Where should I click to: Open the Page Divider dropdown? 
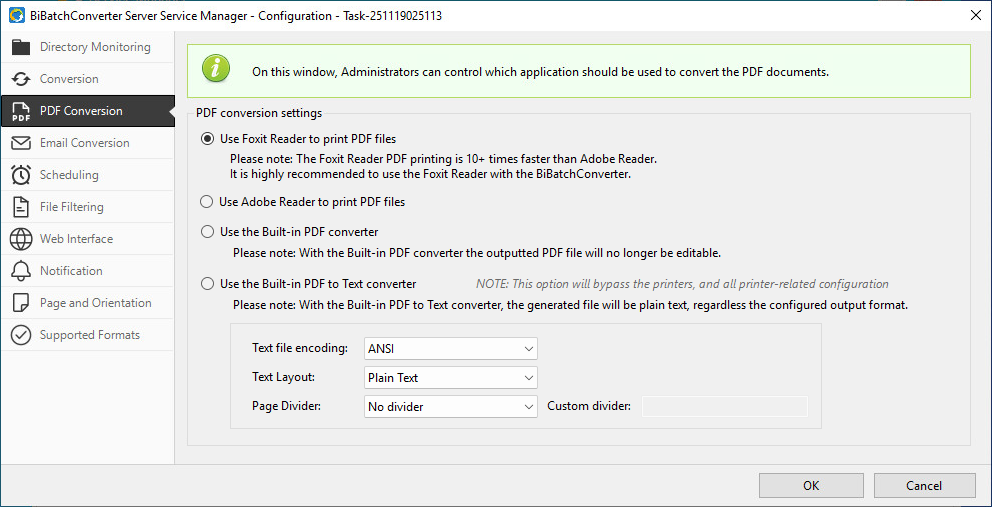click(x=451, y=407)
